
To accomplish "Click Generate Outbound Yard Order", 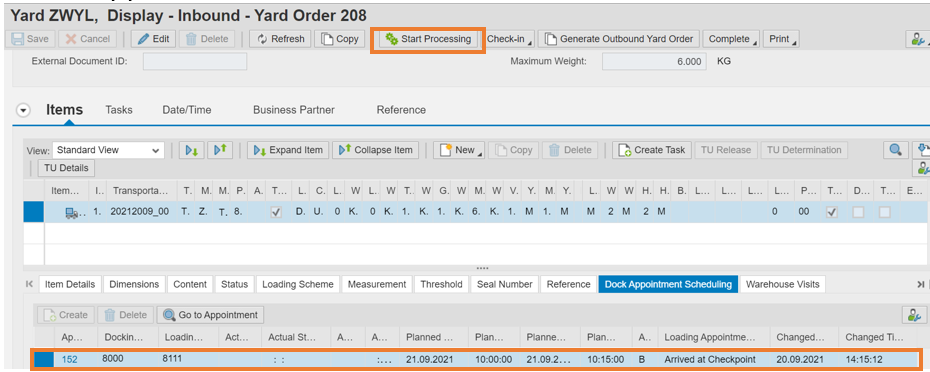I will (619, 39).
